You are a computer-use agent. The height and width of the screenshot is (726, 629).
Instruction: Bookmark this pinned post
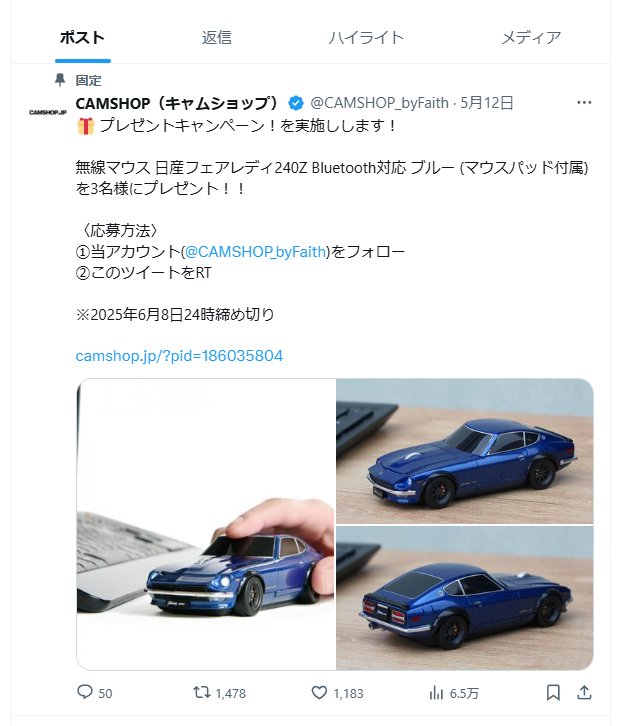point(553,693)
